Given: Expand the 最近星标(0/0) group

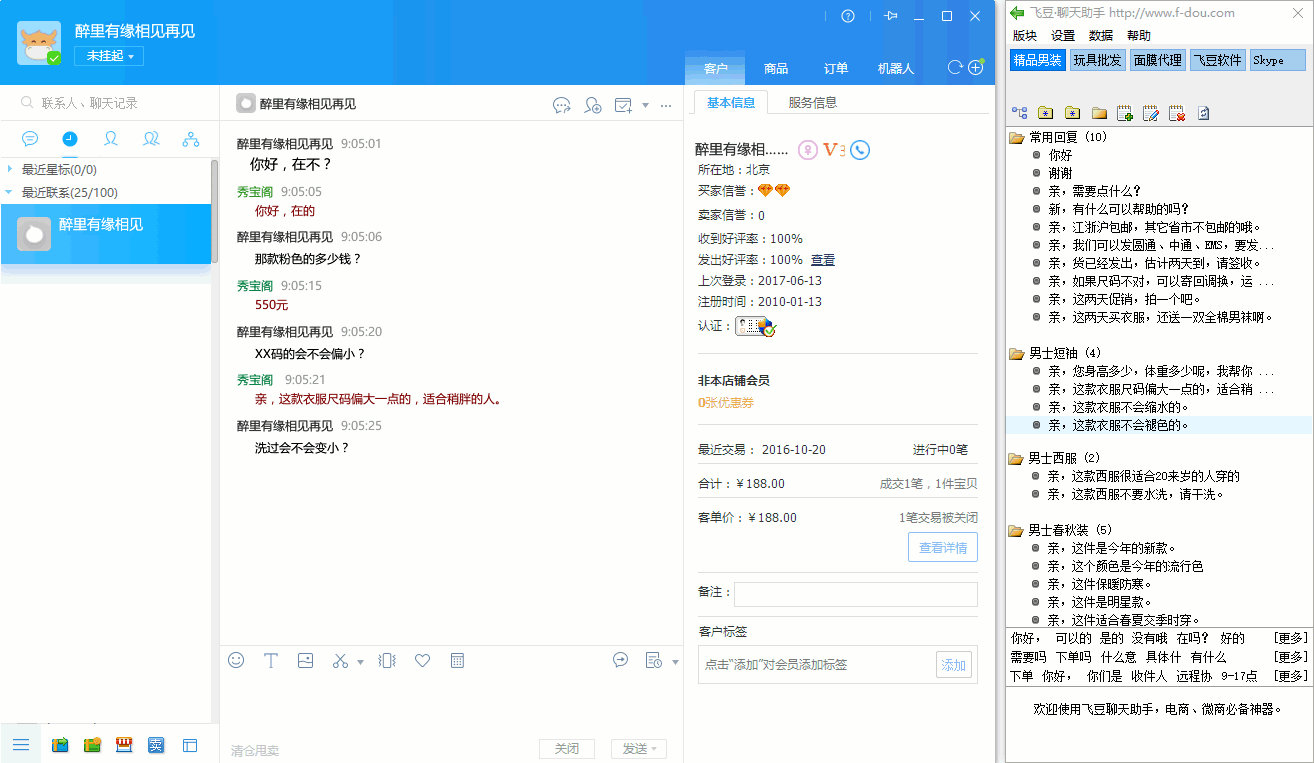Looking at the screenshot, I should pyautogui.click(x=10, y=170).
